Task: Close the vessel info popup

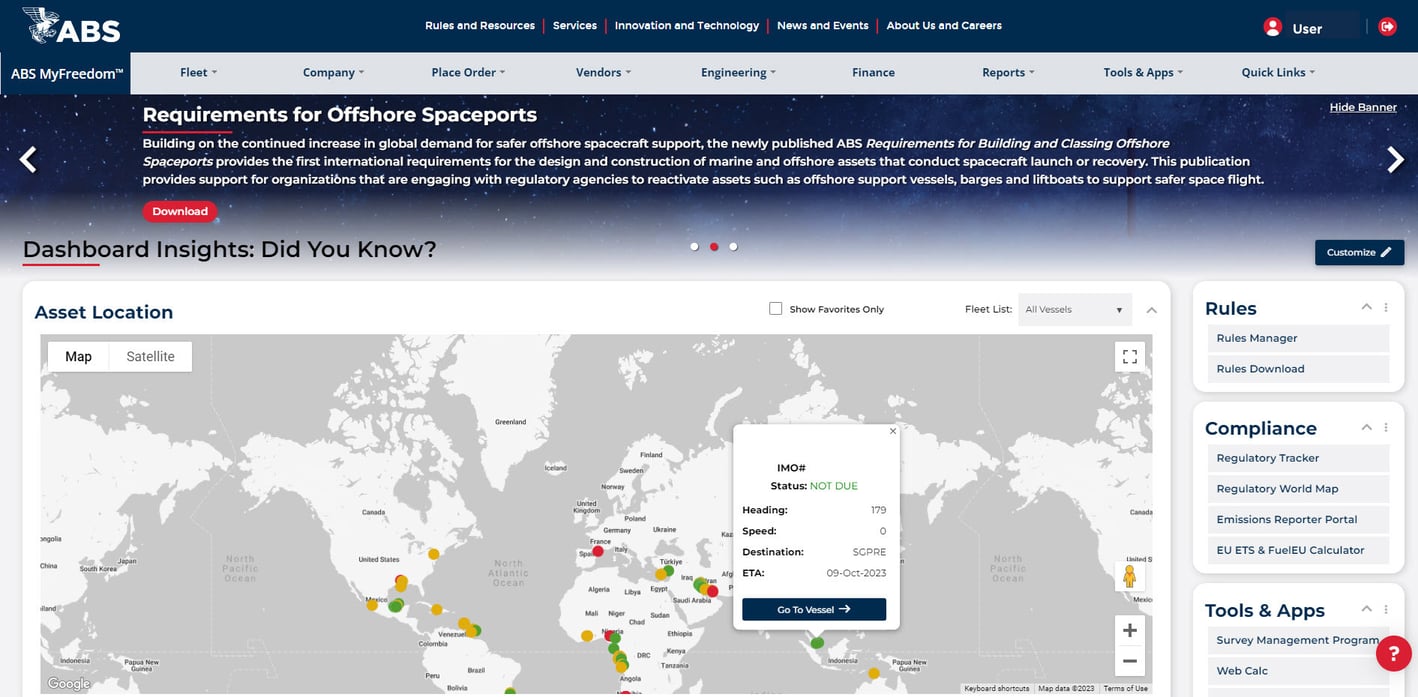Action: pos(893,431)
